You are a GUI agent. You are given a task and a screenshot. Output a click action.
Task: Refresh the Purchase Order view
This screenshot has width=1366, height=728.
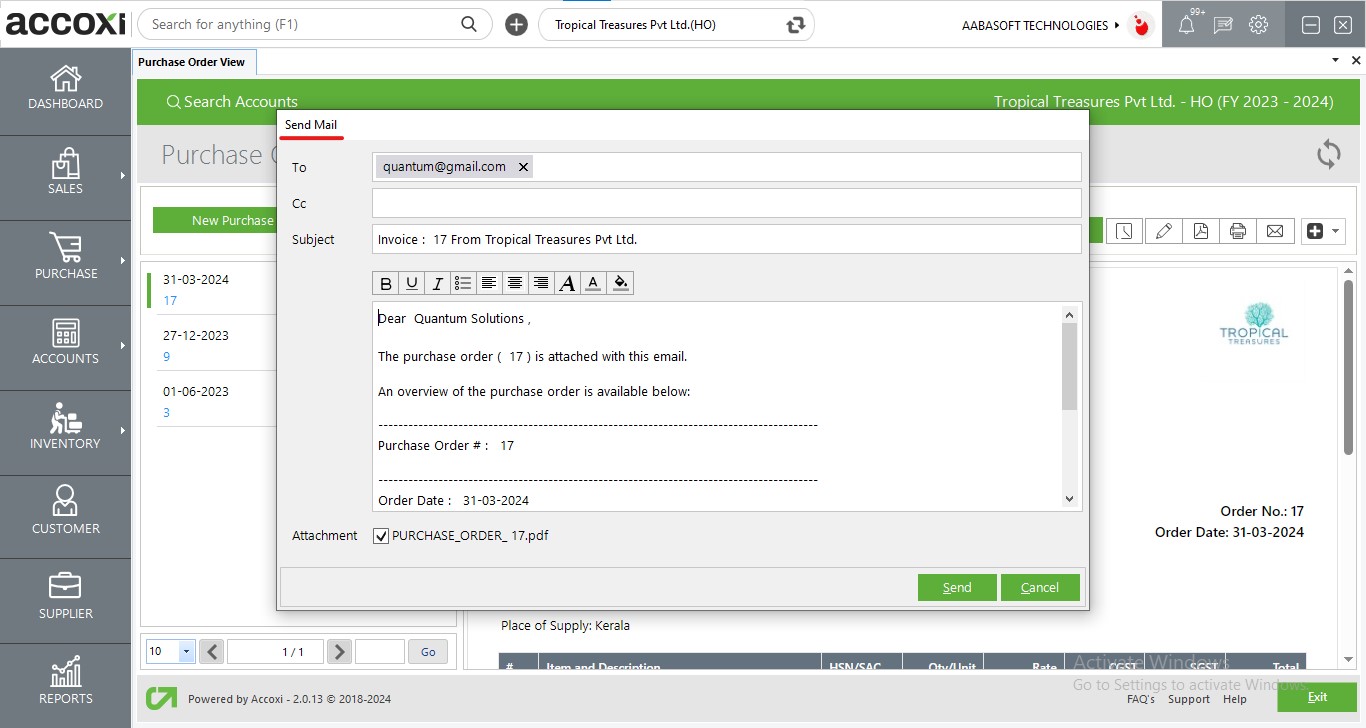(x=1328, y=154)
